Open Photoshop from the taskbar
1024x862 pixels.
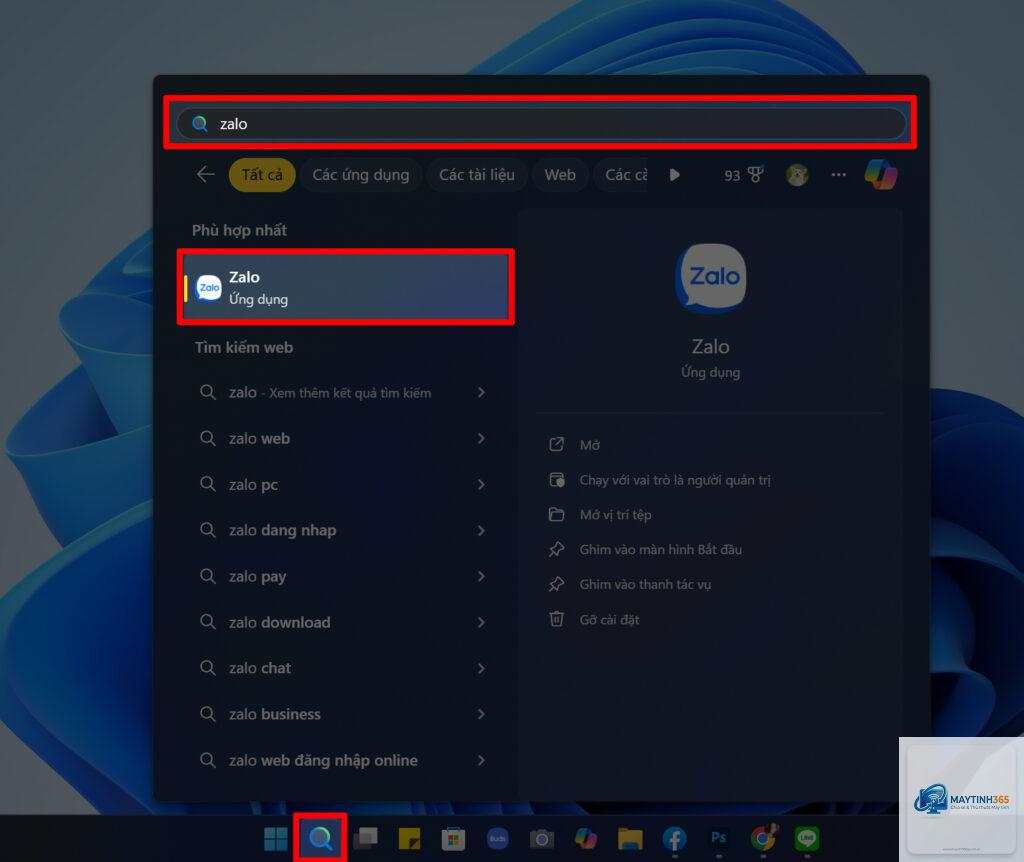point(718,838)
